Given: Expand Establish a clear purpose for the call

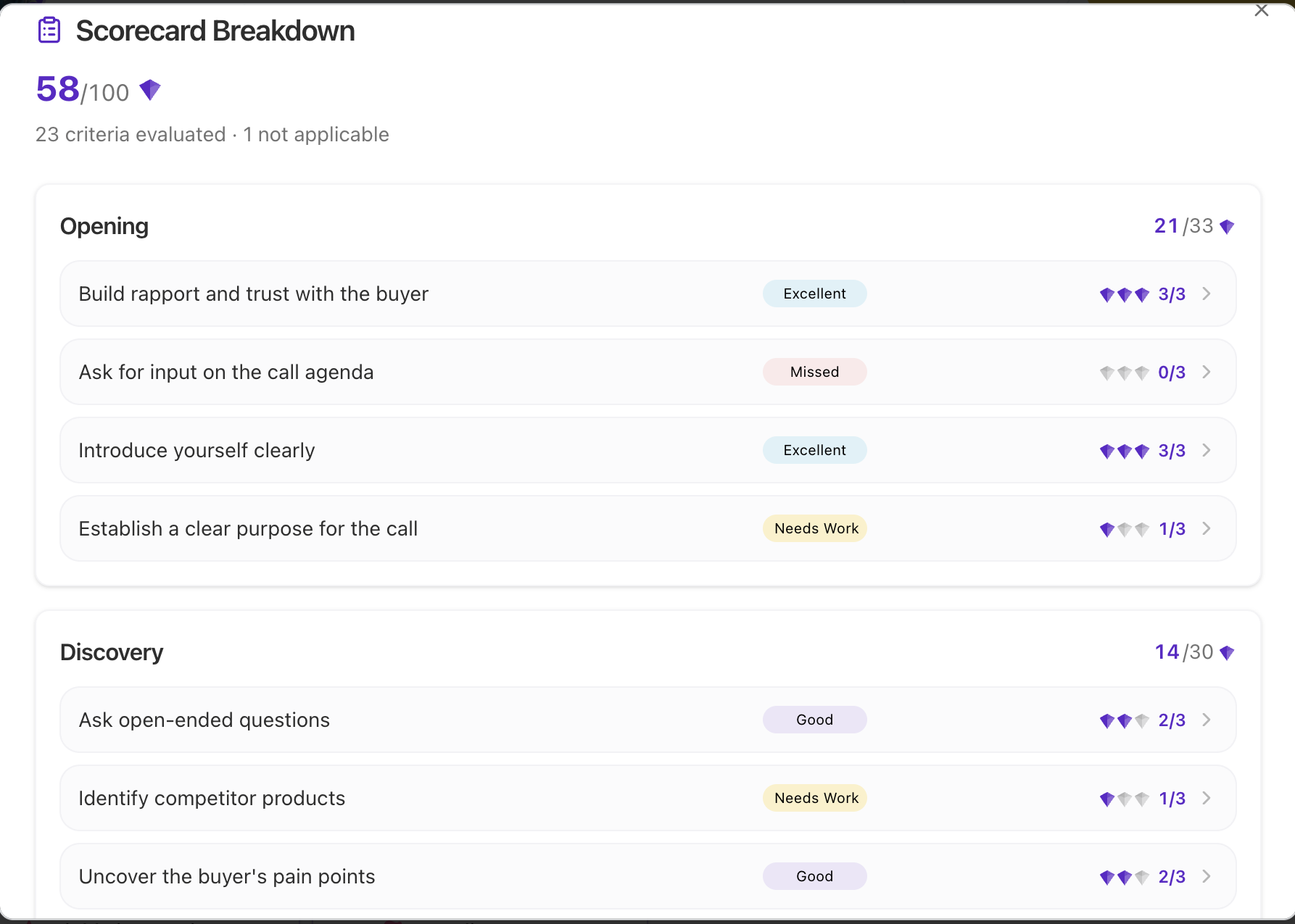Looking at the screenshot, I should click(x=1206, y=528).
